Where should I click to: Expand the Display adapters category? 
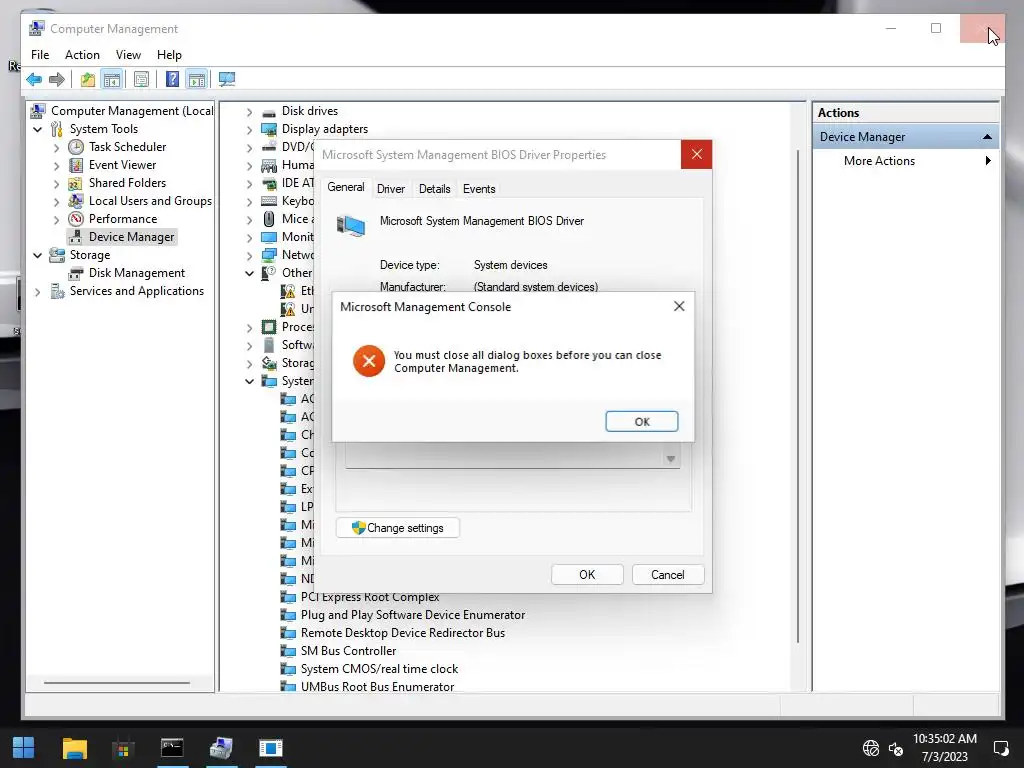point(249,130)
